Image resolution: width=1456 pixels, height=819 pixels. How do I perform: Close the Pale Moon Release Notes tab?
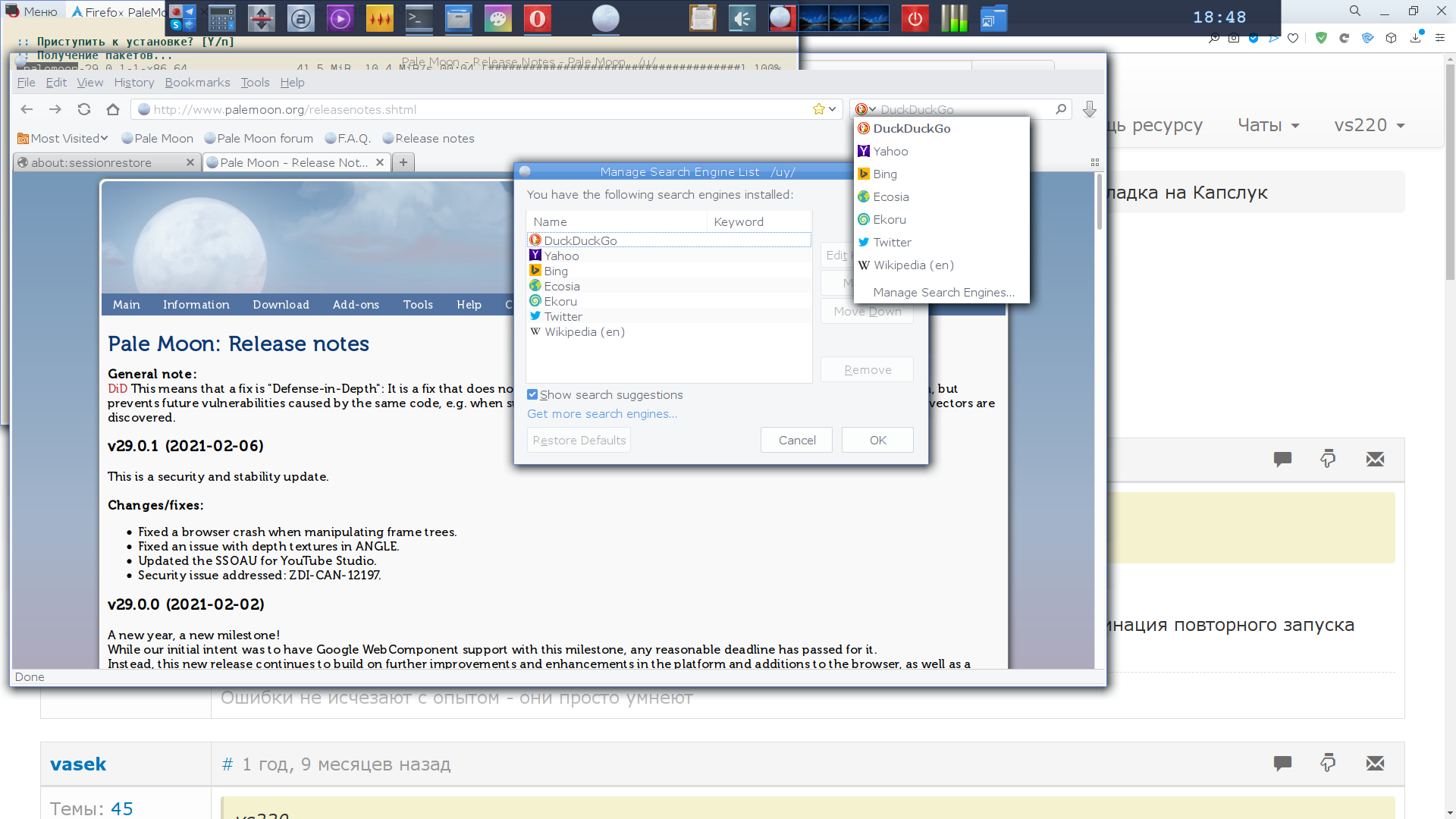click(380, 162)
